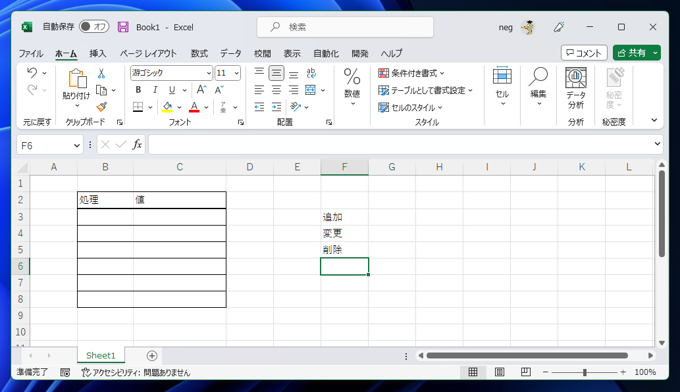Click the Undo arrow icon

click(x=32, y=72)
